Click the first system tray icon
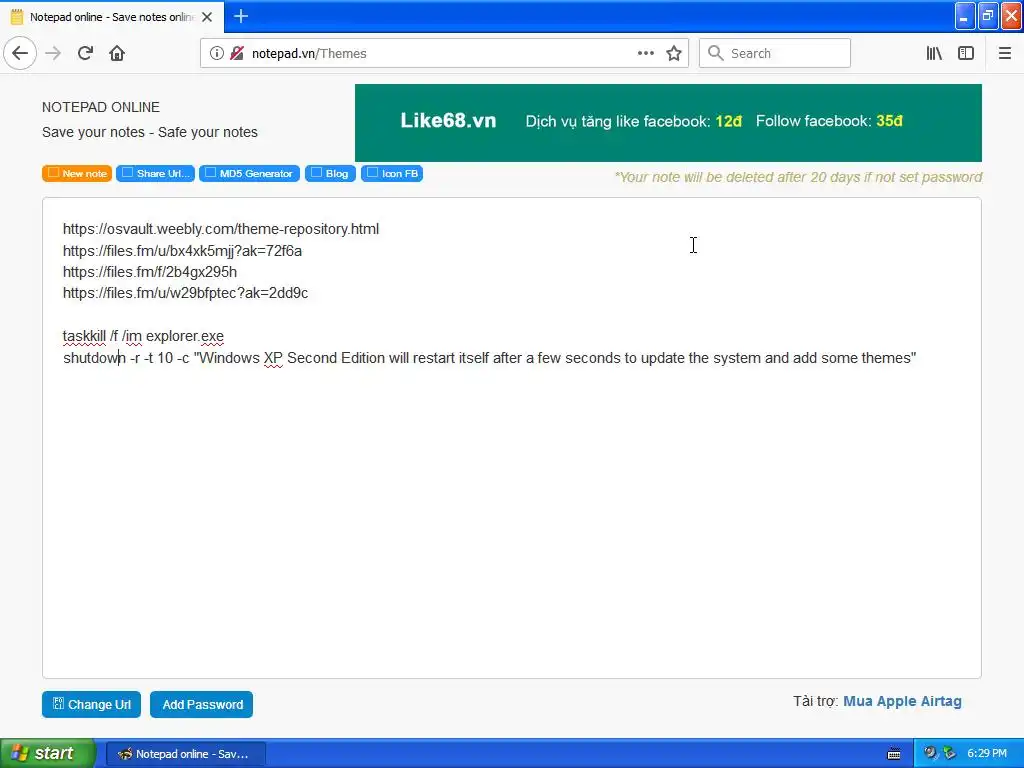The height and width of the screenshot is (768, 1024). click(930, 753)
